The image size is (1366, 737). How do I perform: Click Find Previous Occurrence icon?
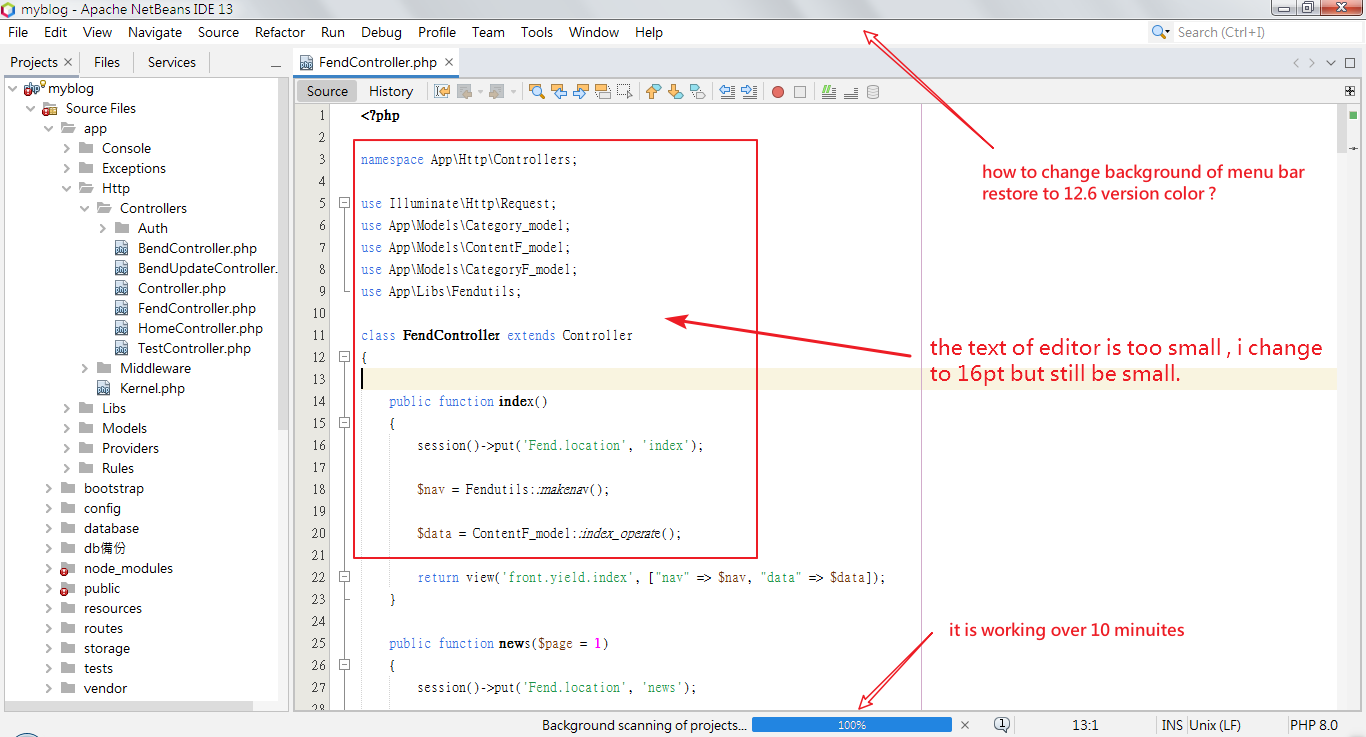[559, 91]
